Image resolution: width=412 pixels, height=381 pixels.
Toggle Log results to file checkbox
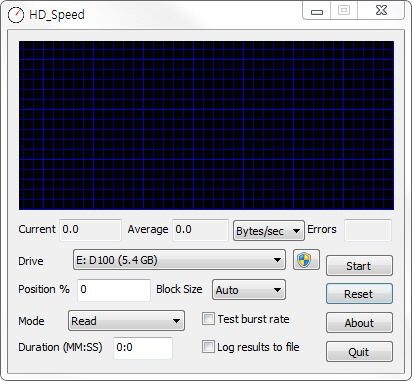pyautogui.click(x=208, y=347)
